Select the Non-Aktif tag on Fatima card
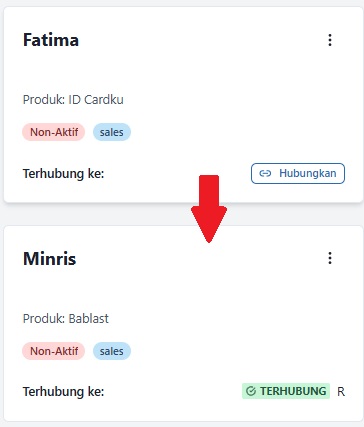This screenshot has height=427, width=364. coord(54,132)
